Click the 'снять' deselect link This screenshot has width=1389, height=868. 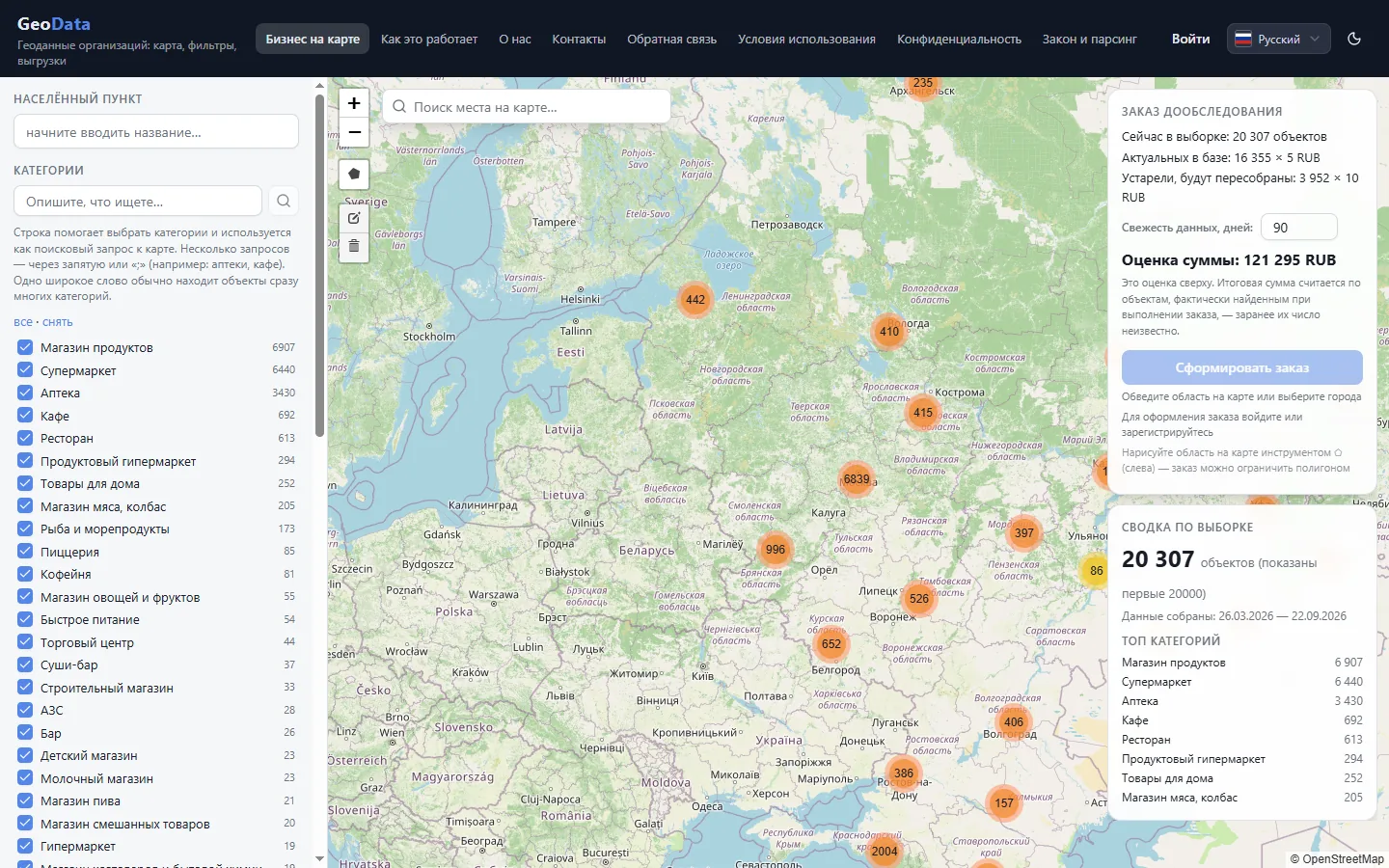58,322
